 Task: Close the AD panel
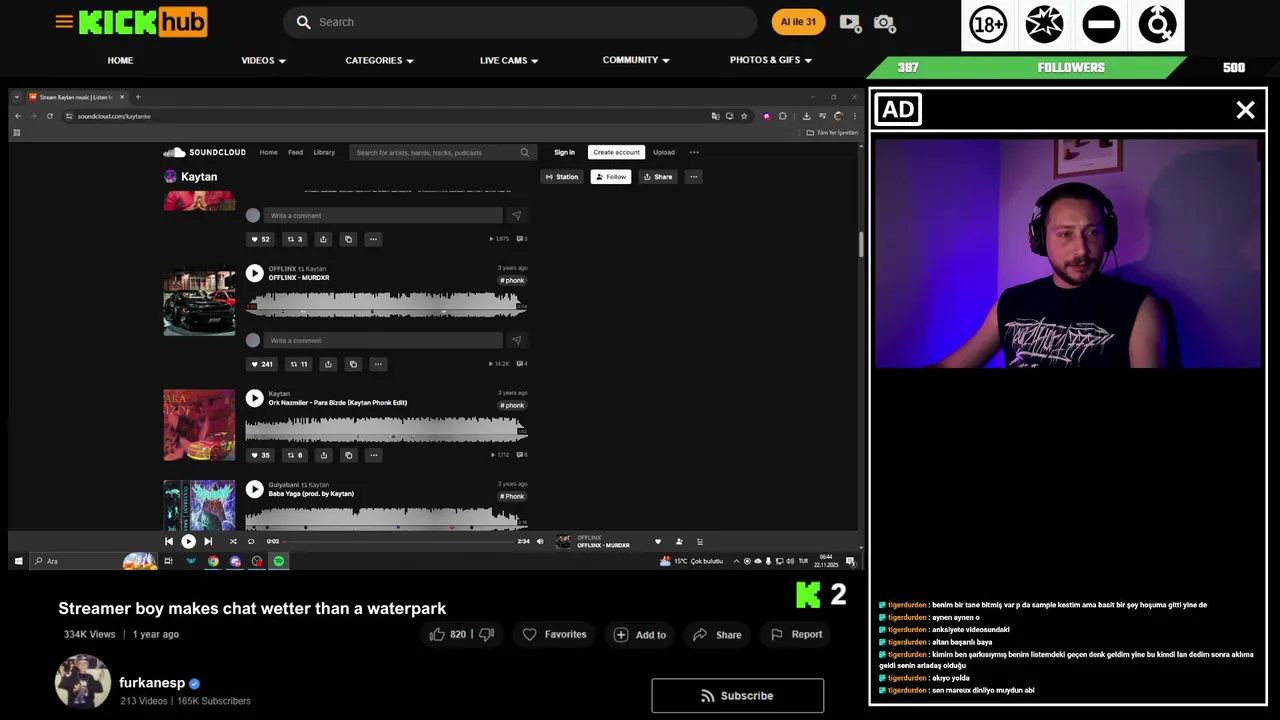tap(1245, 110)
